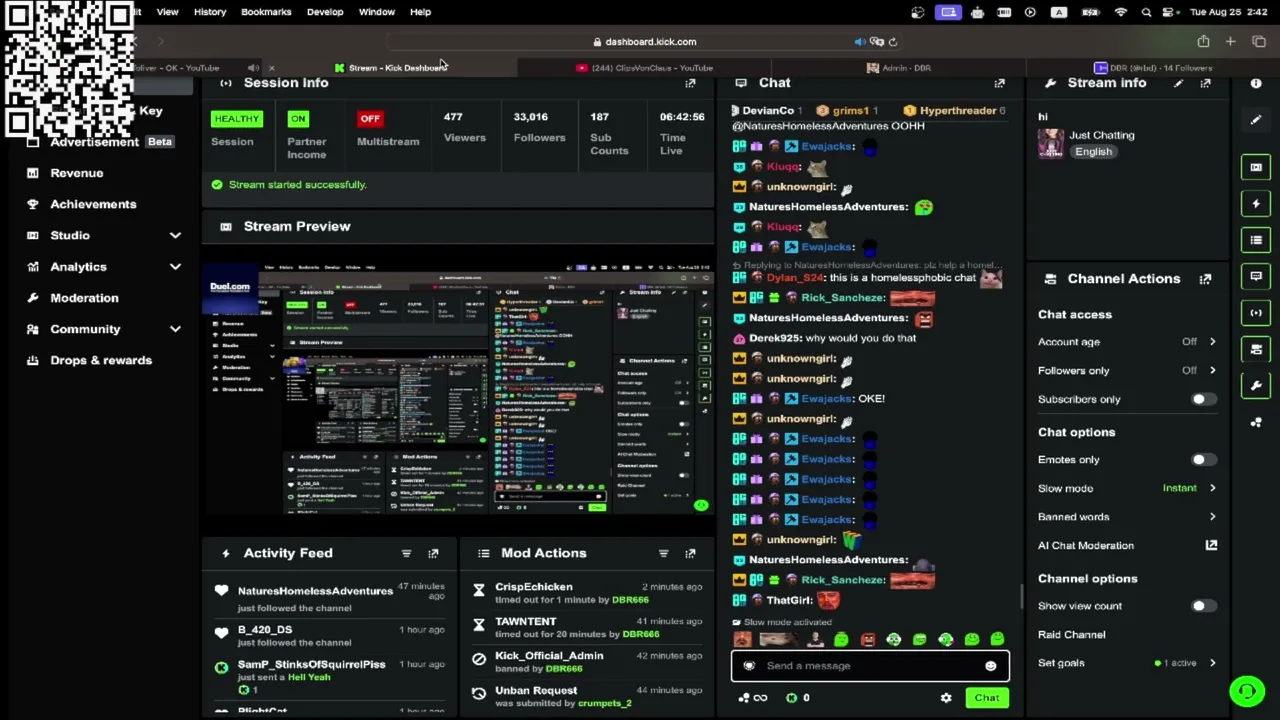Toggle the Stream info wrench widget icon
This screenshot has height=720, width=1280.
[x=1256, y=385]
